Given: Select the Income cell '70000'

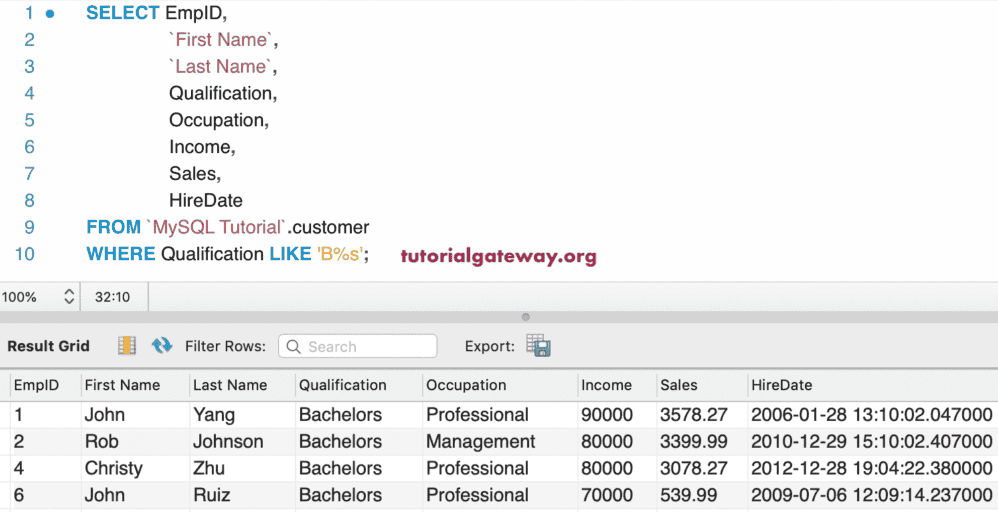Looking at the screenshot, I should (607, 495).
